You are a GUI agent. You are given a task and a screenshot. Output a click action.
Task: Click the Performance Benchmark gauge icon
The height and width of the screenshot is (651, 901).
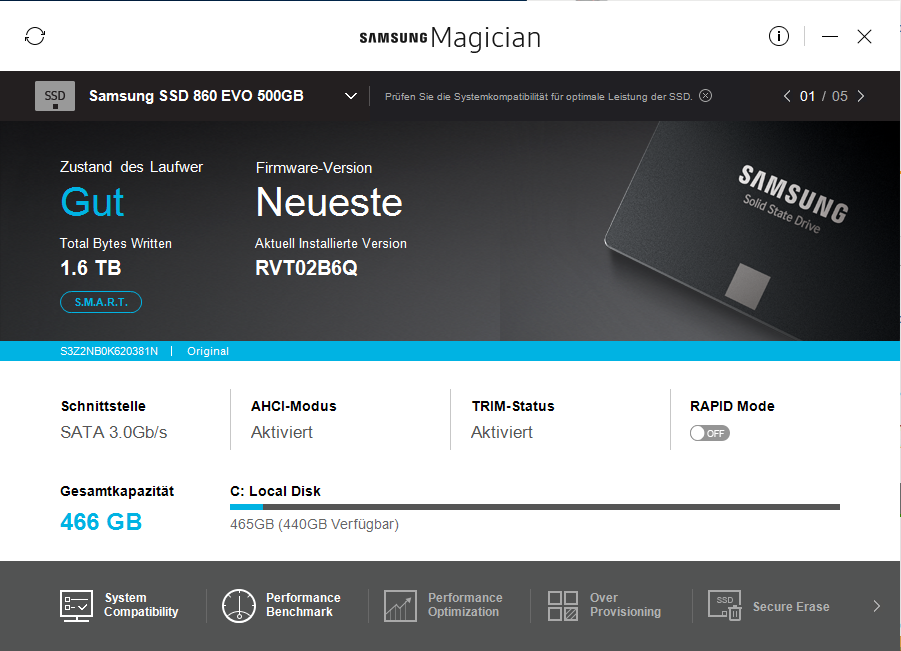pyautogui.click(x=238, y=606)
